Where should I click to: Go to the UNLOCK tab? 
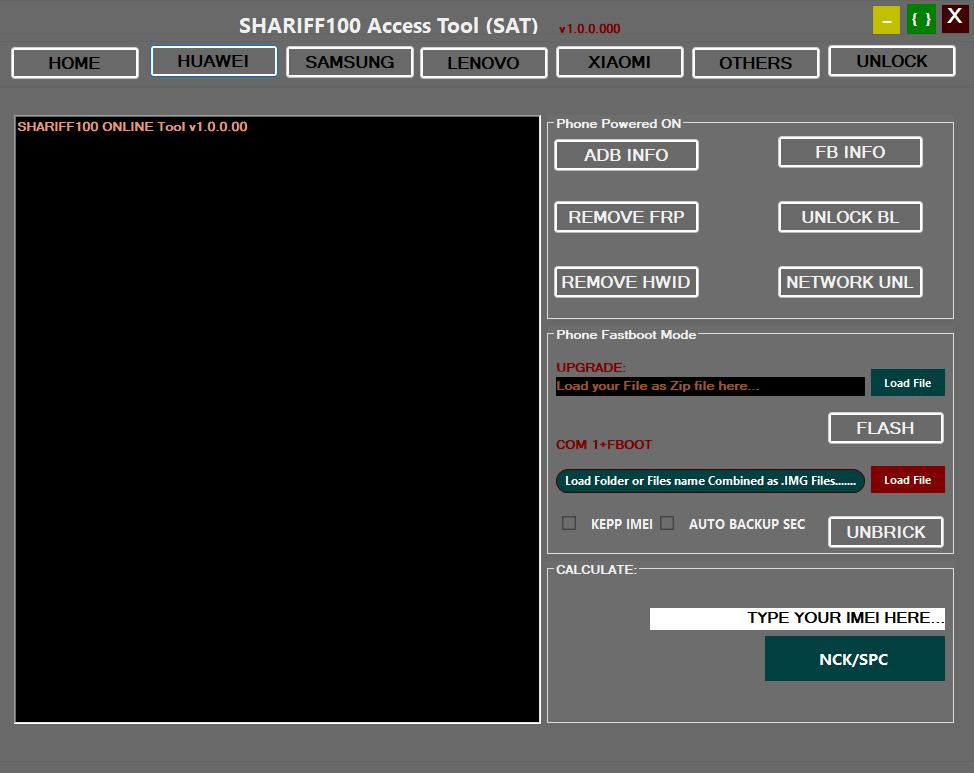click(891, 60)
